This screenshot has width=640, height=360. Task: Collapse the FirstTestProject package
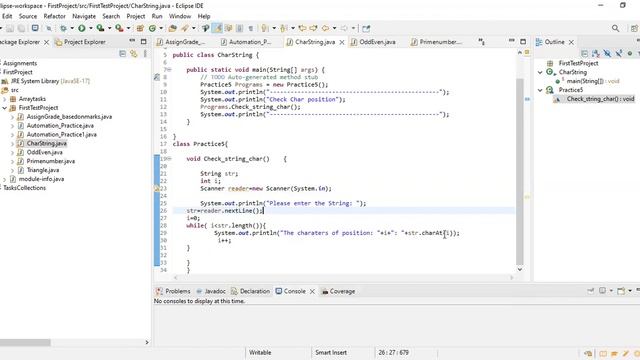click(4, 108)
